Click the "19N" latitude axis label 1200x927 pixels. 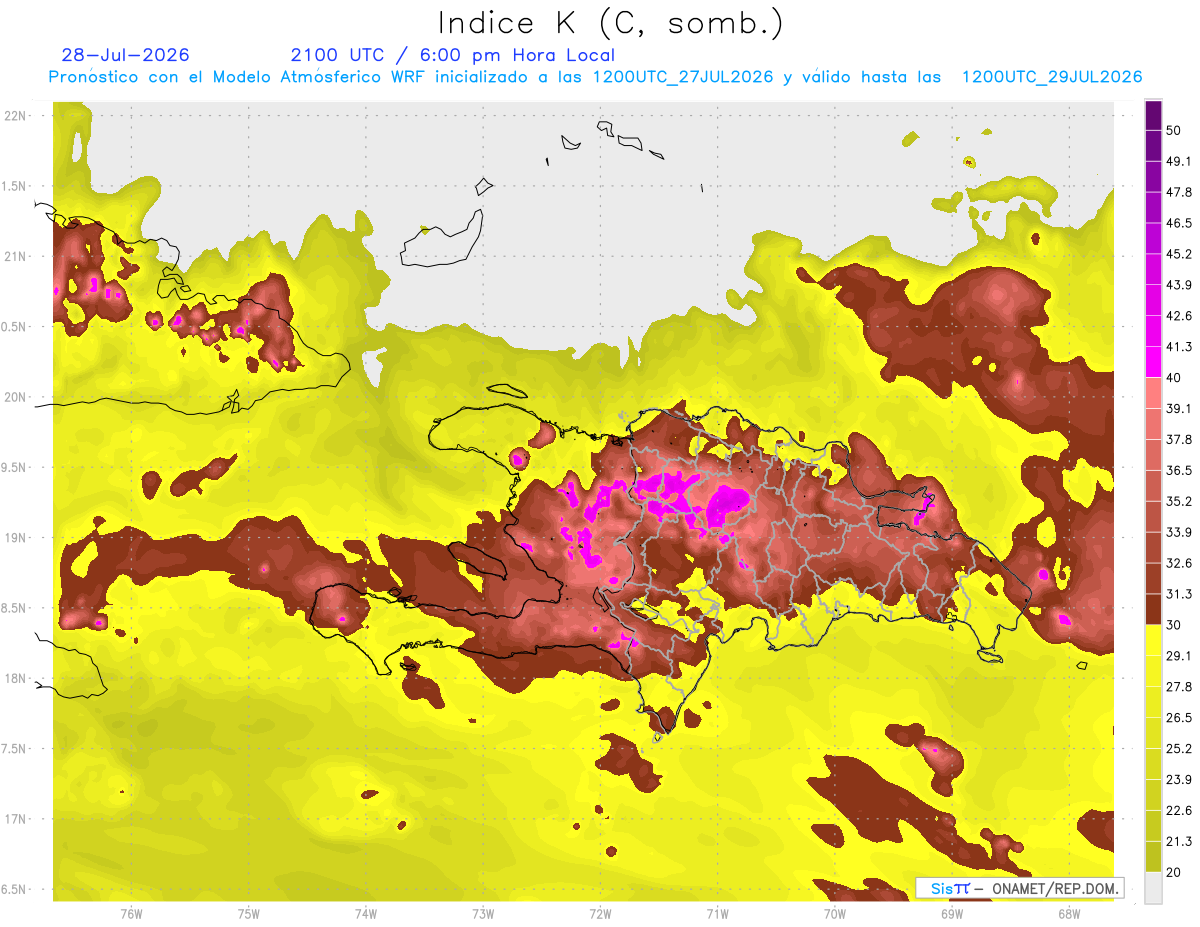[16, 537]
